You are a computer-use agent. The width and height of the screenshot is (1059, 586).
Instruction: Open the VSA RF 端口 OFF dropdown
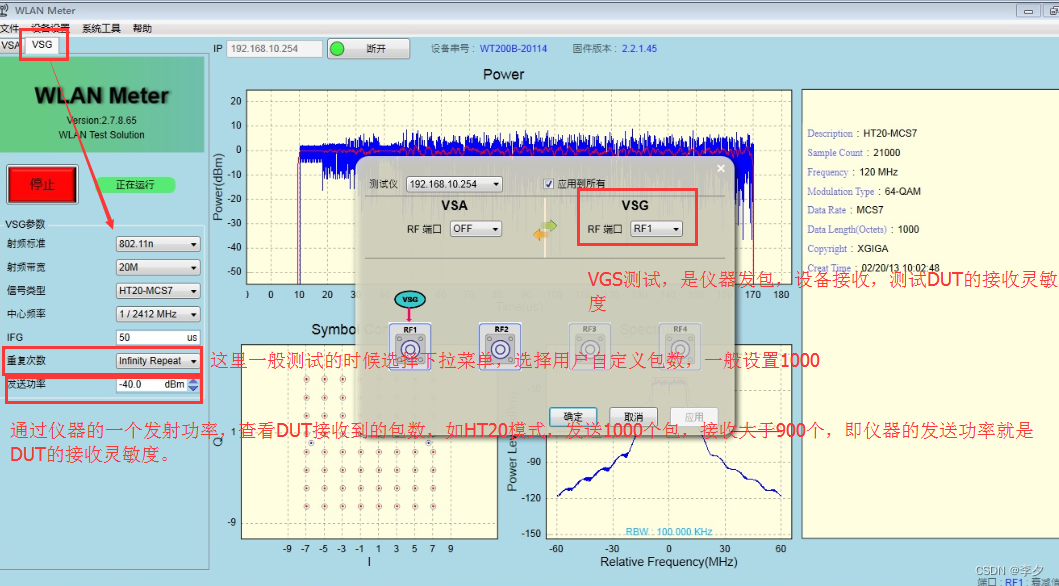pyautogui.click(x=475, y=228)
